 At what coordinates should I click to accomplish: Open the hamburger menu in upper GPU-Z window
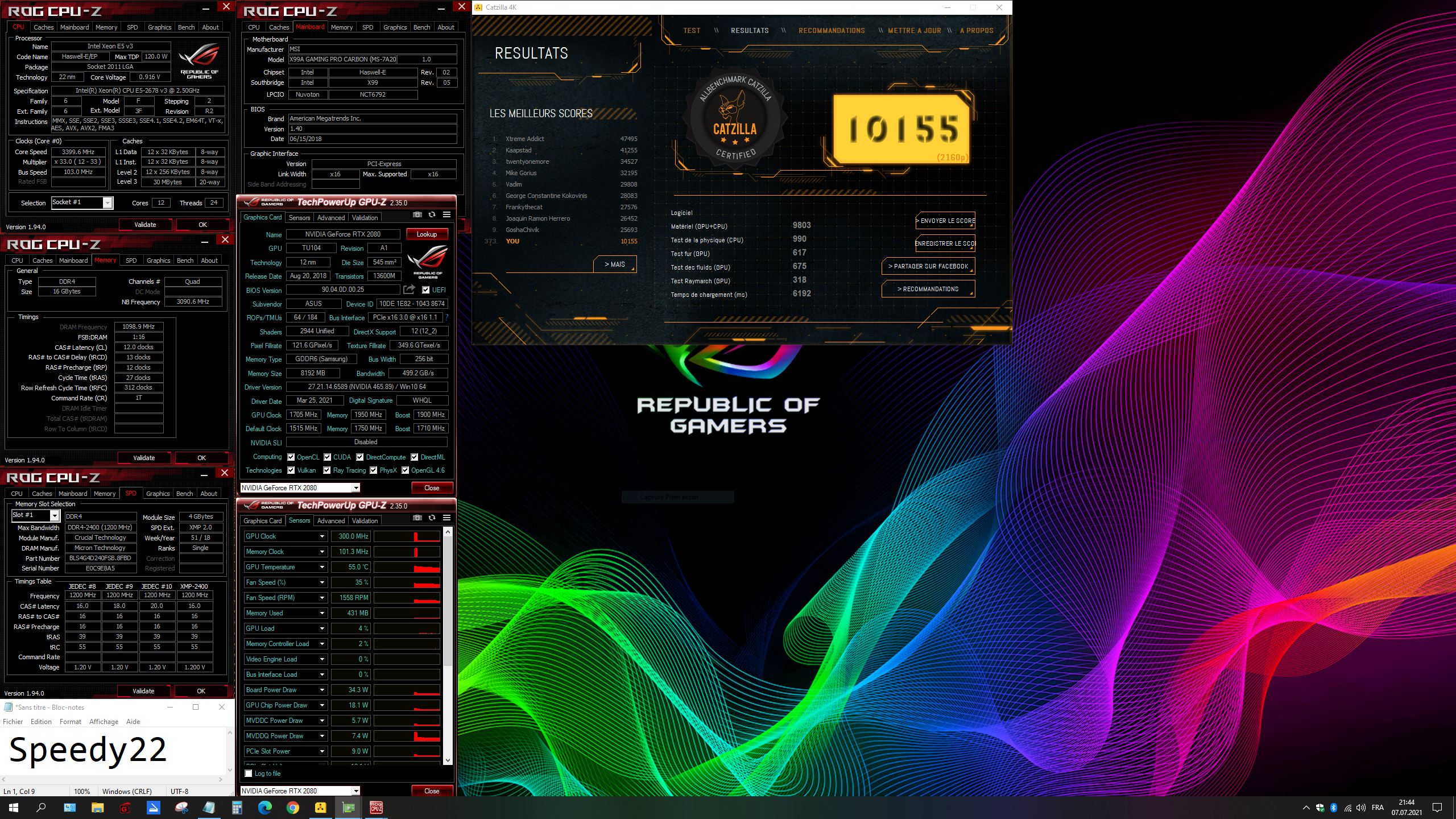click(447, 215)
